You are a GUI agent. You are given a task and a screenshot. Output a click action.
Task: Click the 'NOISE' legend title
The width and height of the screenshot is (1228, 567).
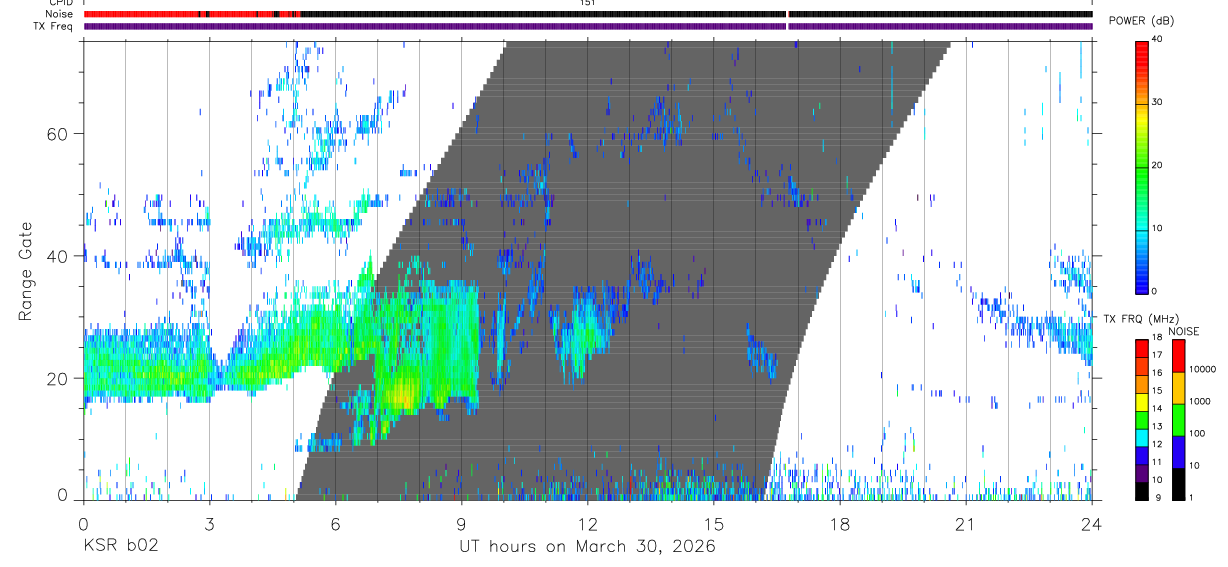[x=1184, y=331]
